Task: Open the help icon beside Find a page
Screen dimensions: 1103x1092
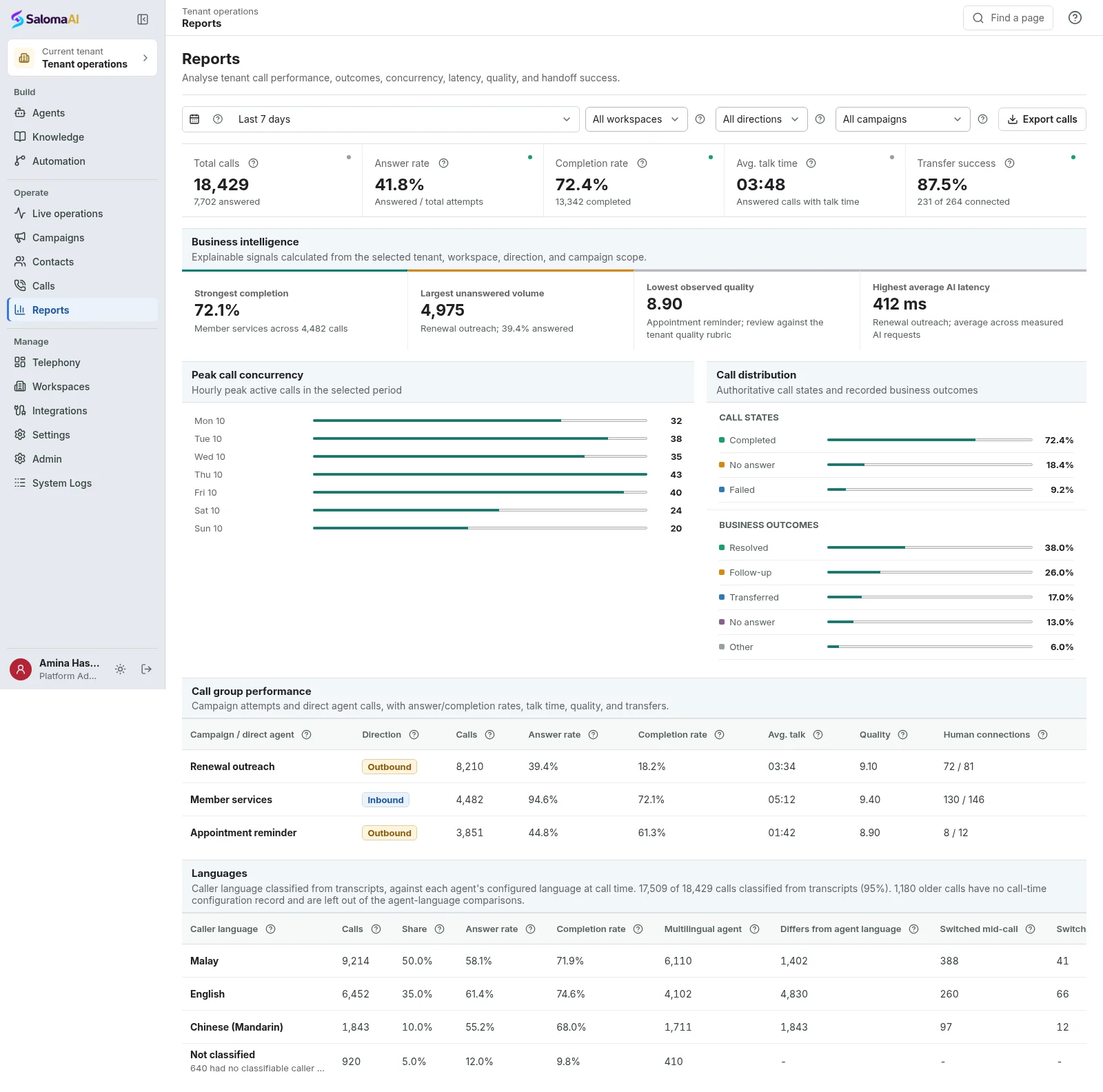Action: pyautogui.click(x=1075, y=18)
